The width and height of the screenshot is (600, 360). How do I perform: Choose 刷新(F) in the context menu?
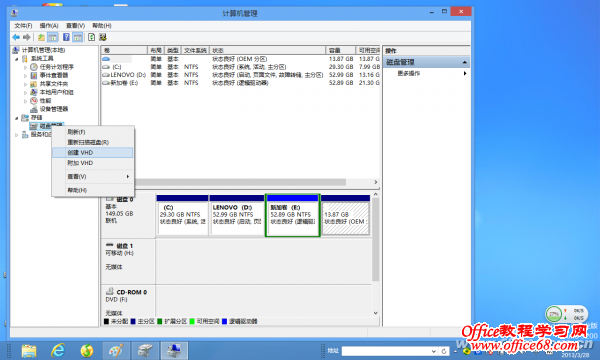(x=93, y=132)
